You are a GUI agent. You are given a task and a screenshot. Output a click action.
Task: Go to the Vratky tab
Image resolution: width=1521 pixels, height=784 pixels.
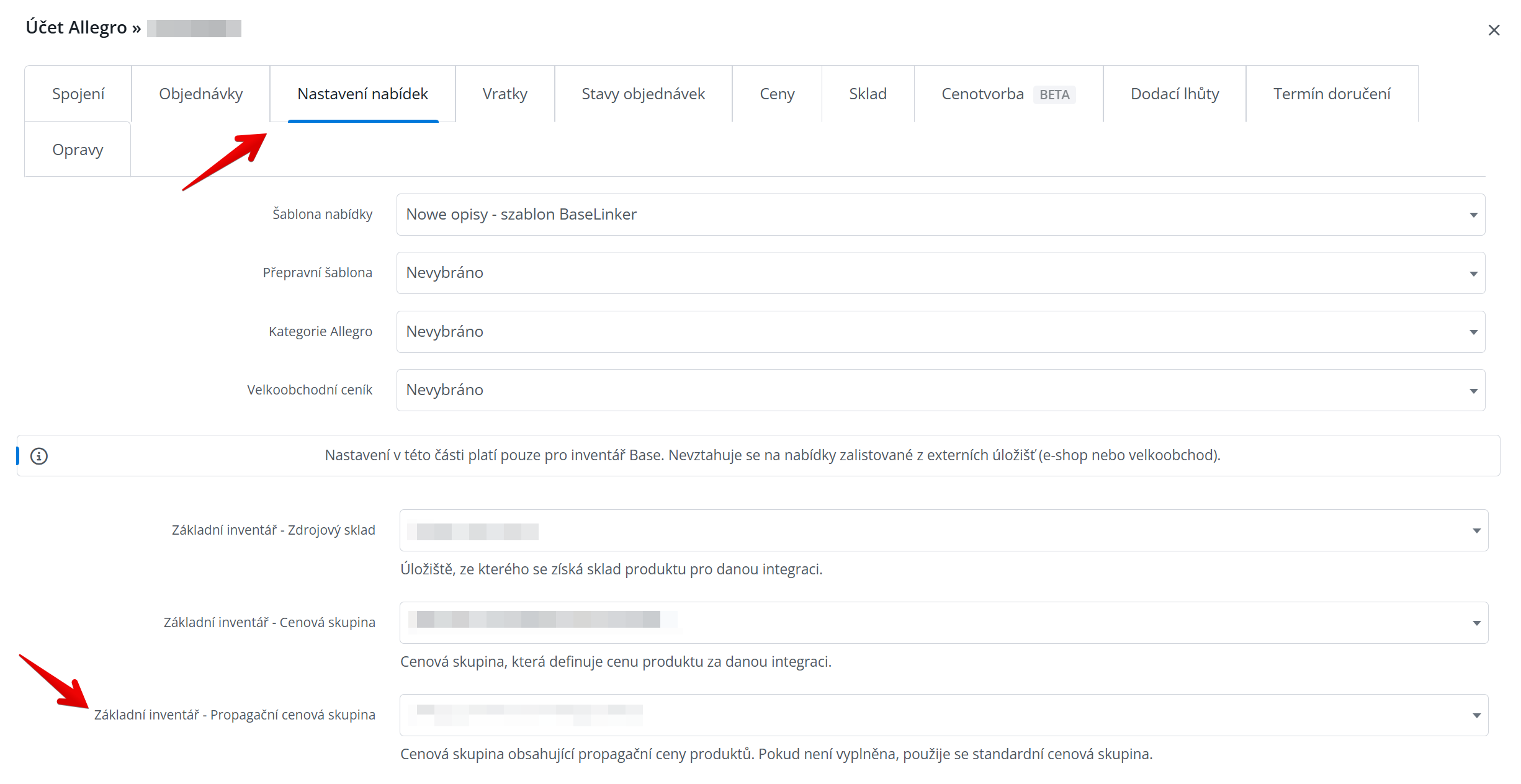(x=505, y=94)
